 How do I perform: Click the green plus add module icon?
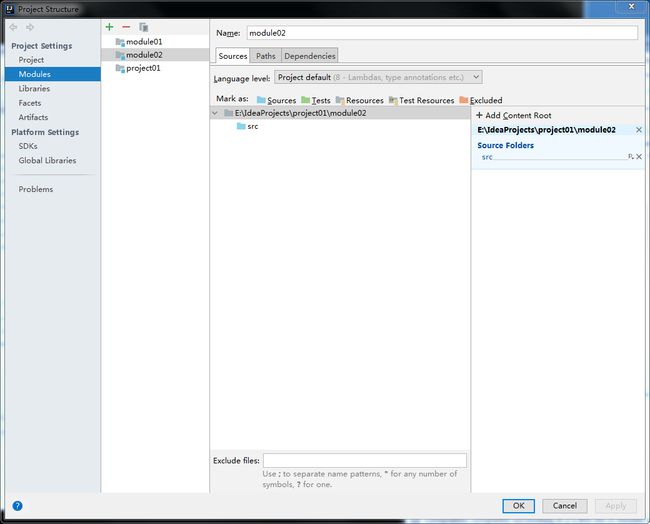tap(109, 27)
